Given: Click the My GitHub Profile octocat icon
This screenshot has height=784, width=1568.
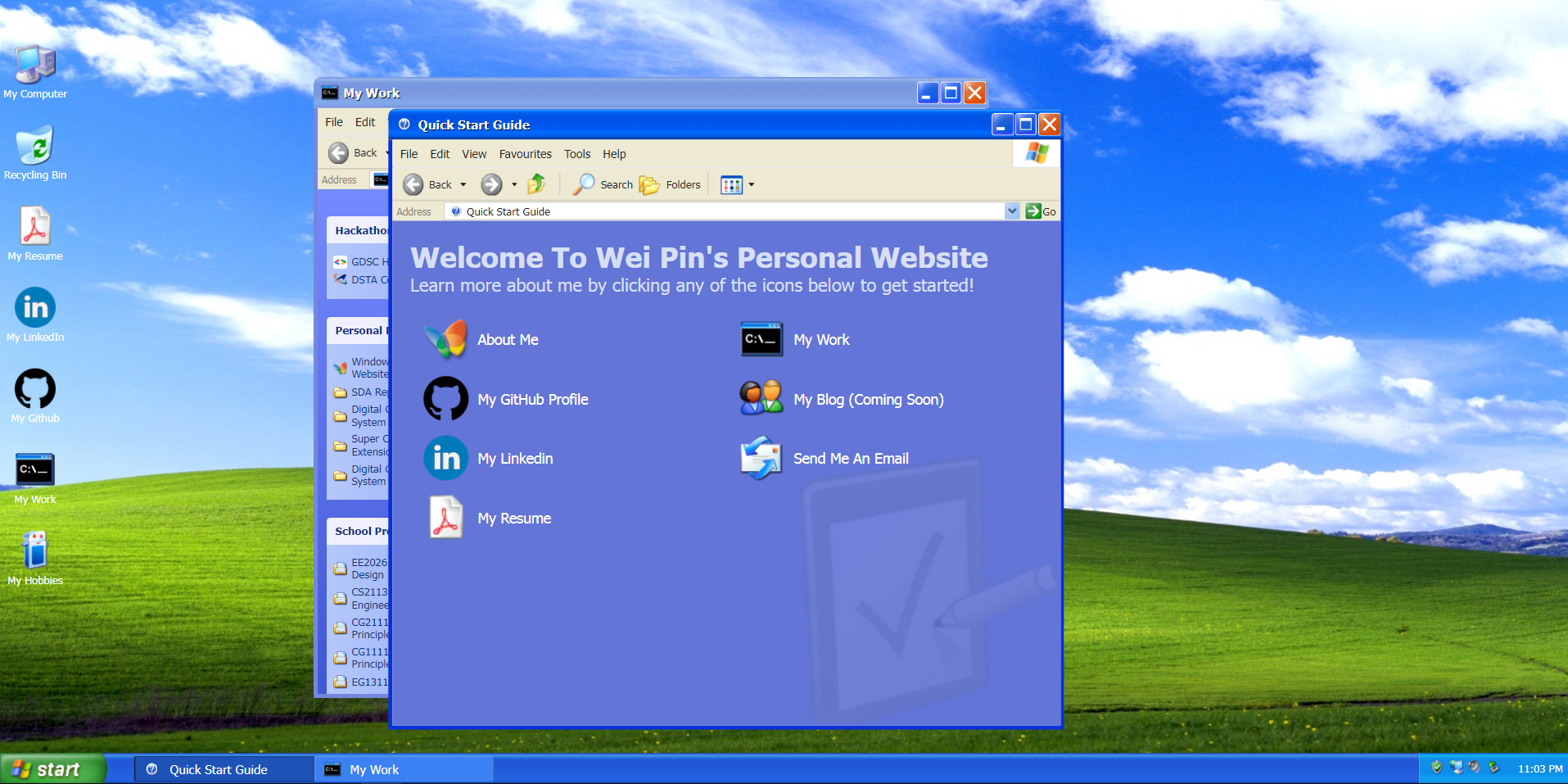Looking at the screenshot, I should click(446, 399).
